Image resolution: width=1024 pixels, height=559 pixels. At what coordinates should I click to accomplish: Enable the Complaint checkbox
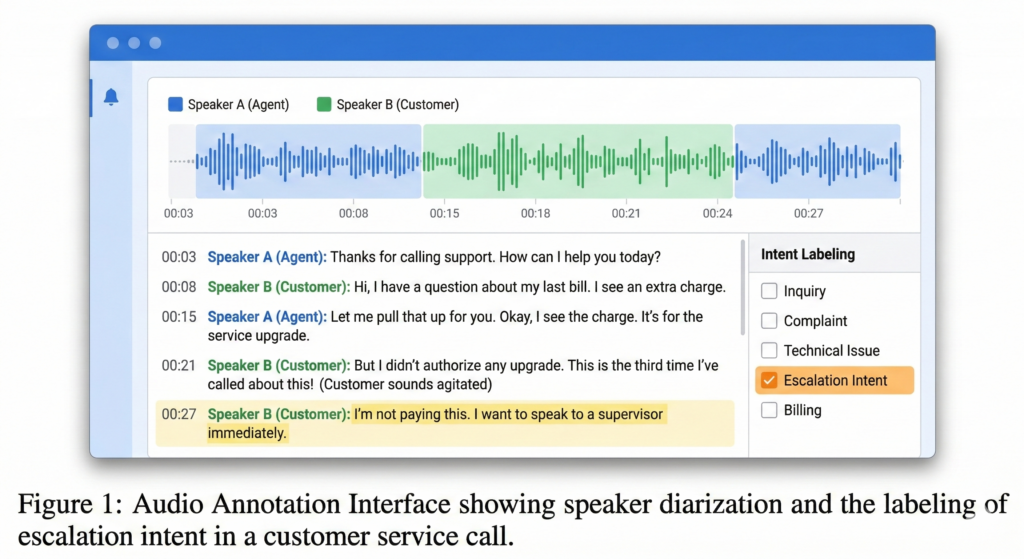point(769,321)
